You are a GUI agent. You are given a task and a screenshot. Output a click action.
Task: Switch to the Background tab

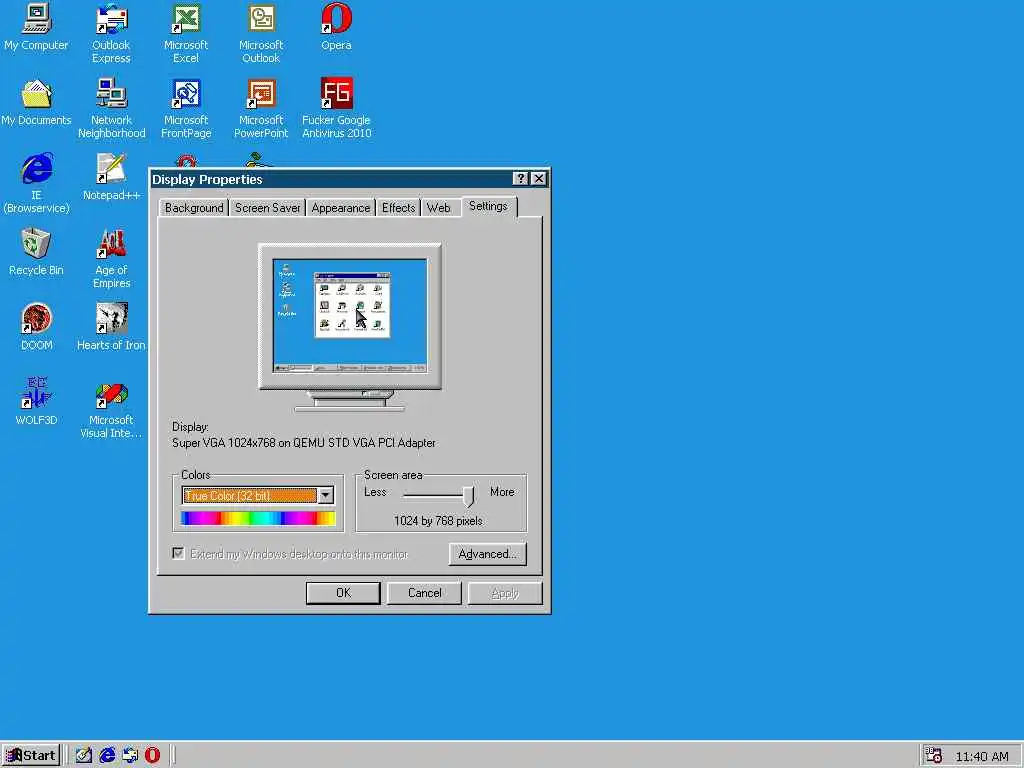(x=194, y=208)
